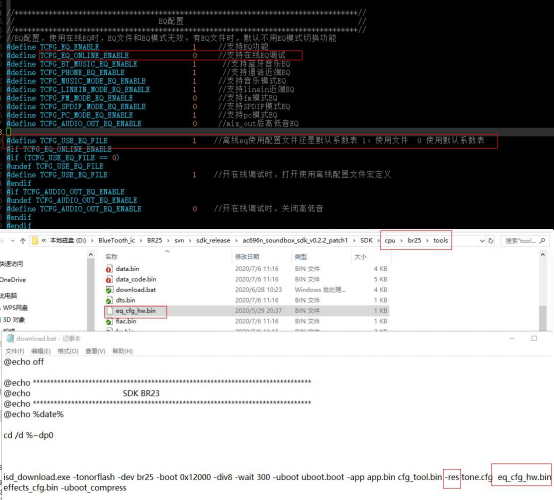Viewport: 554px width, 500px height.
Task: Go to BlueTooth_ic in the path
Action: [x=117, y=241]
